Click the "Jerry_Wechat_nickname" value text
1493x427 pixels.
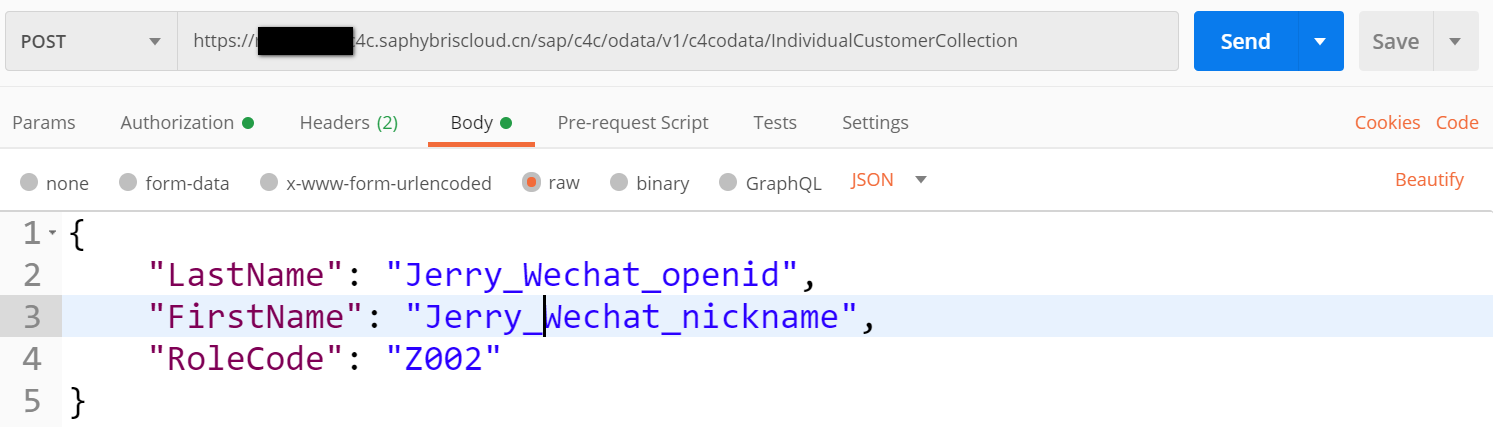pos(632,318)
